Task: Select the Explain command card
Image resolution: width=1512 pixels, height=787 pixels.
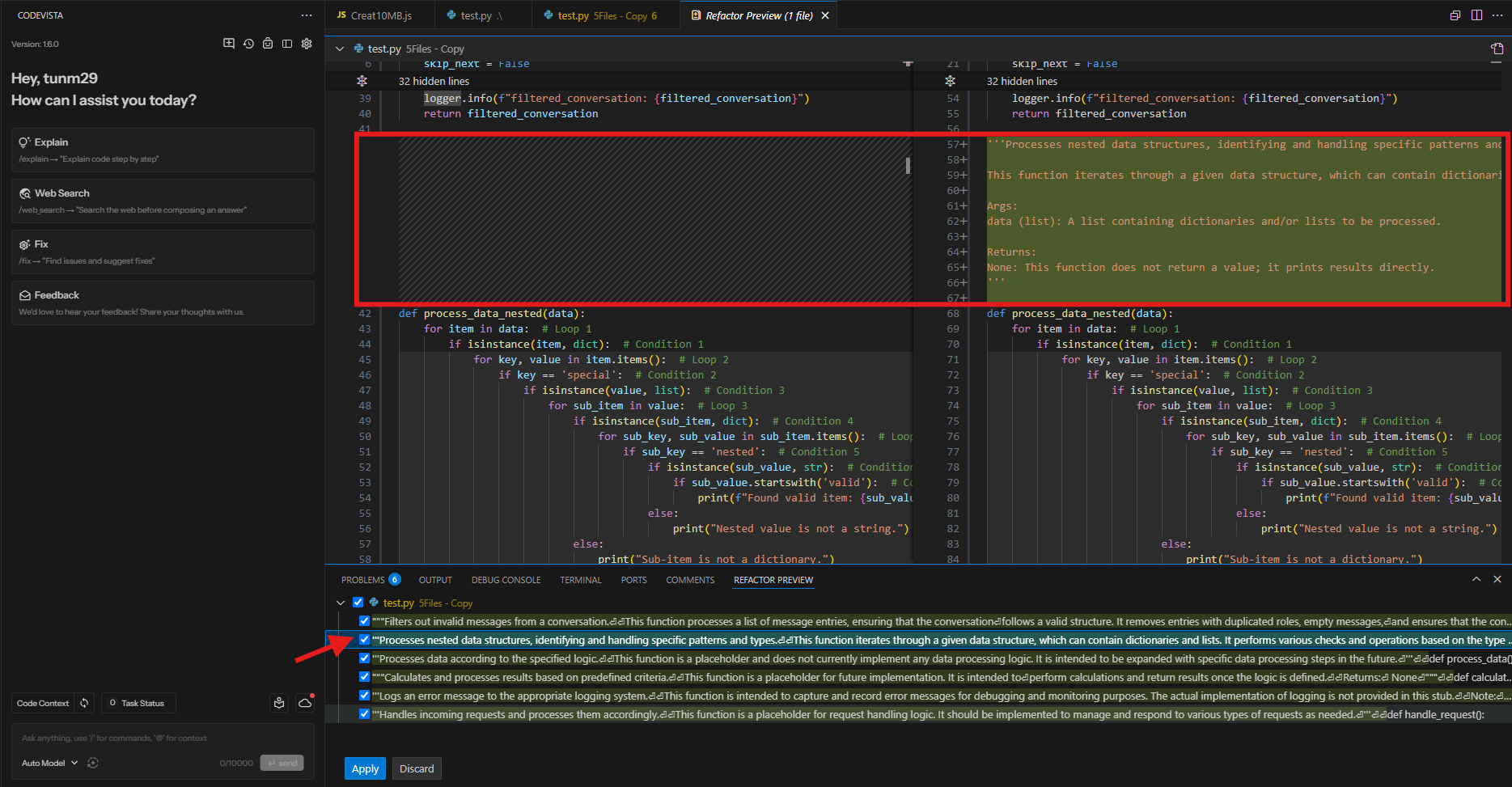Action: 163,150
